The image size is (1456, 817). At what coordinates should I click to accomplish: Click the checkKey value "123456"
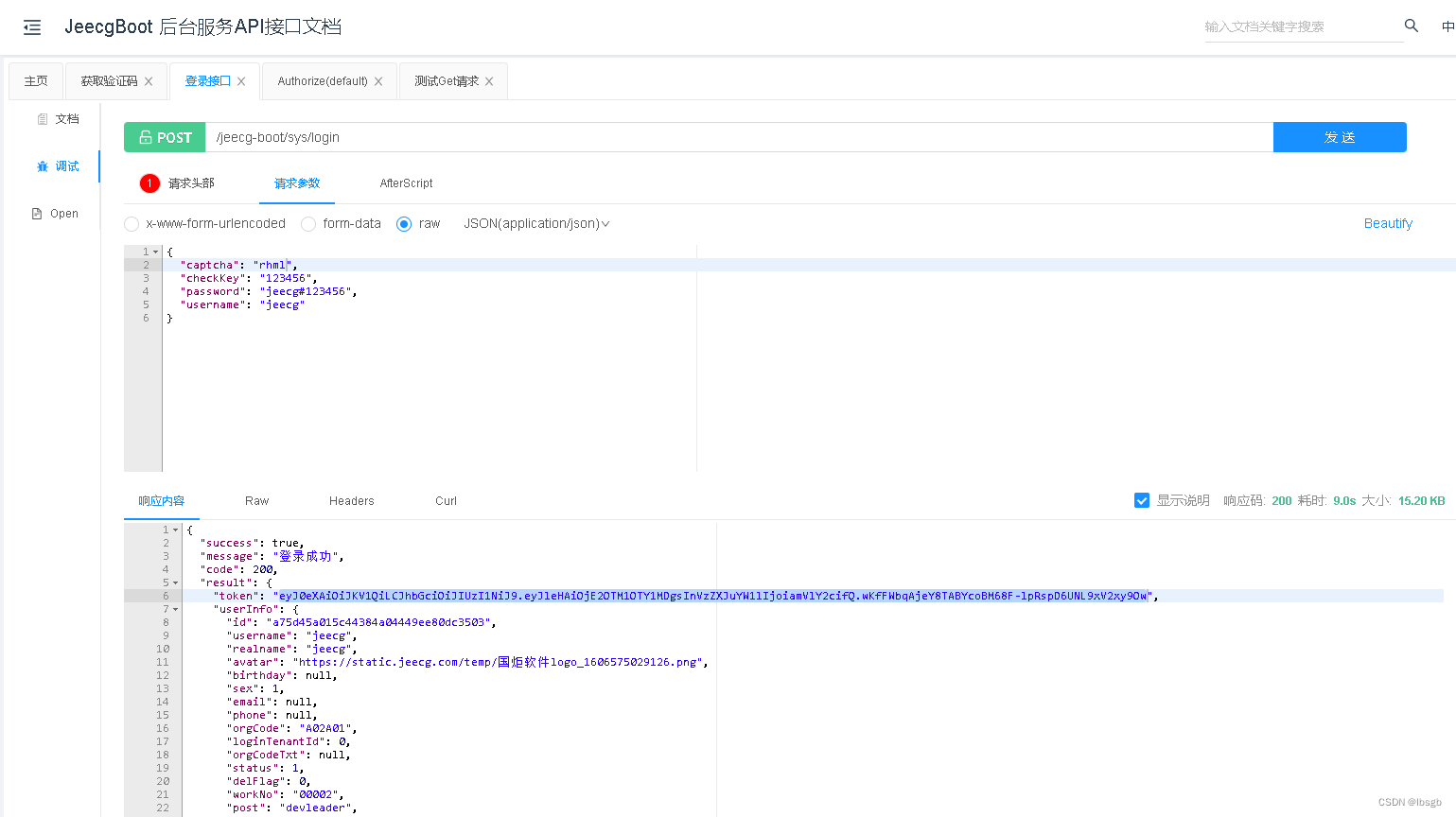tap(286, 278)
